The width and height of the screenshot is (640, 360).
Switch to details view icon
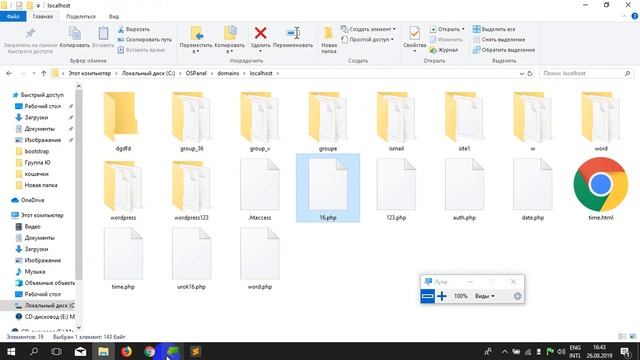[622, 337]
